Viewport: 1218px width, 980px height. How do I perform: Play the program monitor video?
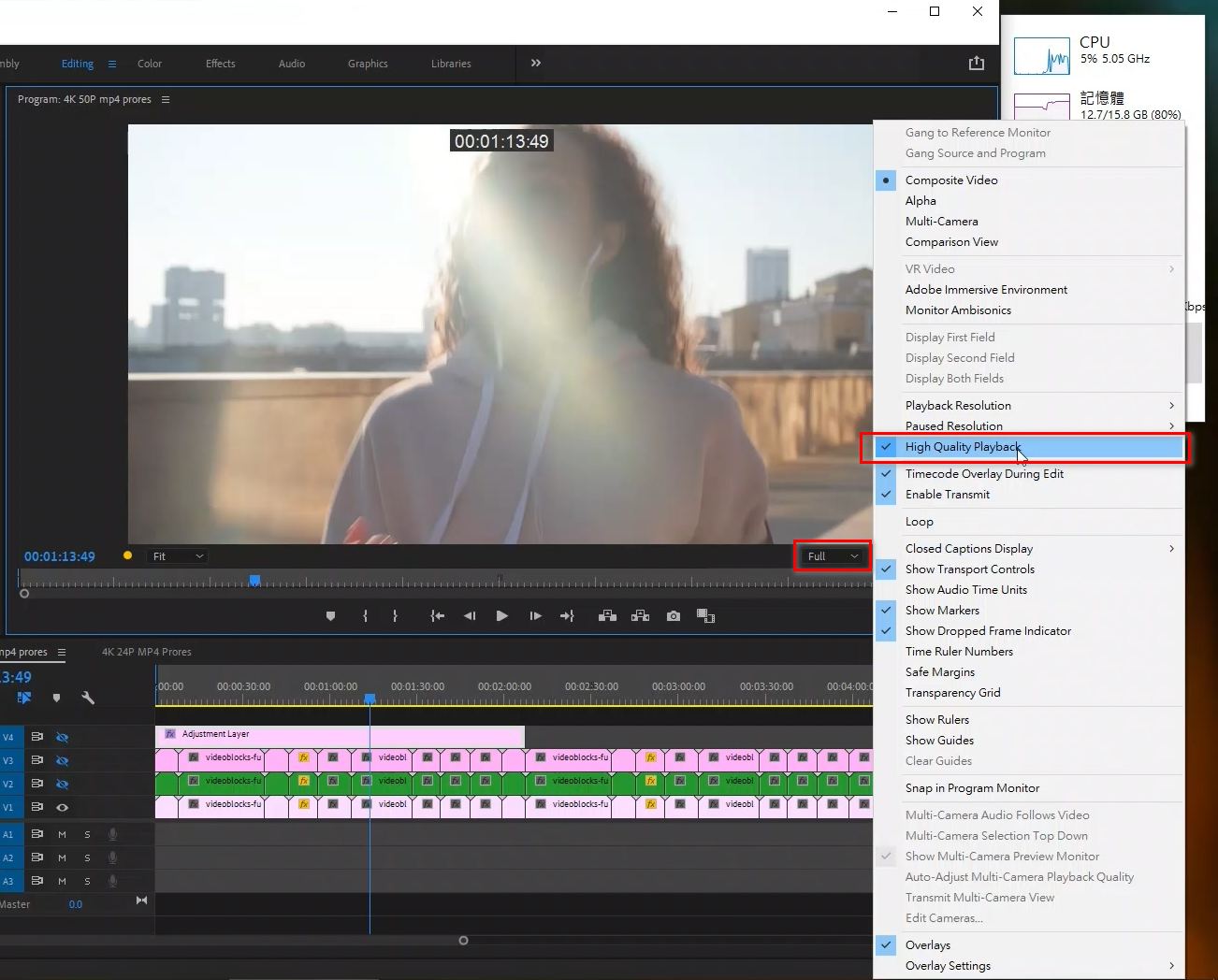click(x=501, y=616)
